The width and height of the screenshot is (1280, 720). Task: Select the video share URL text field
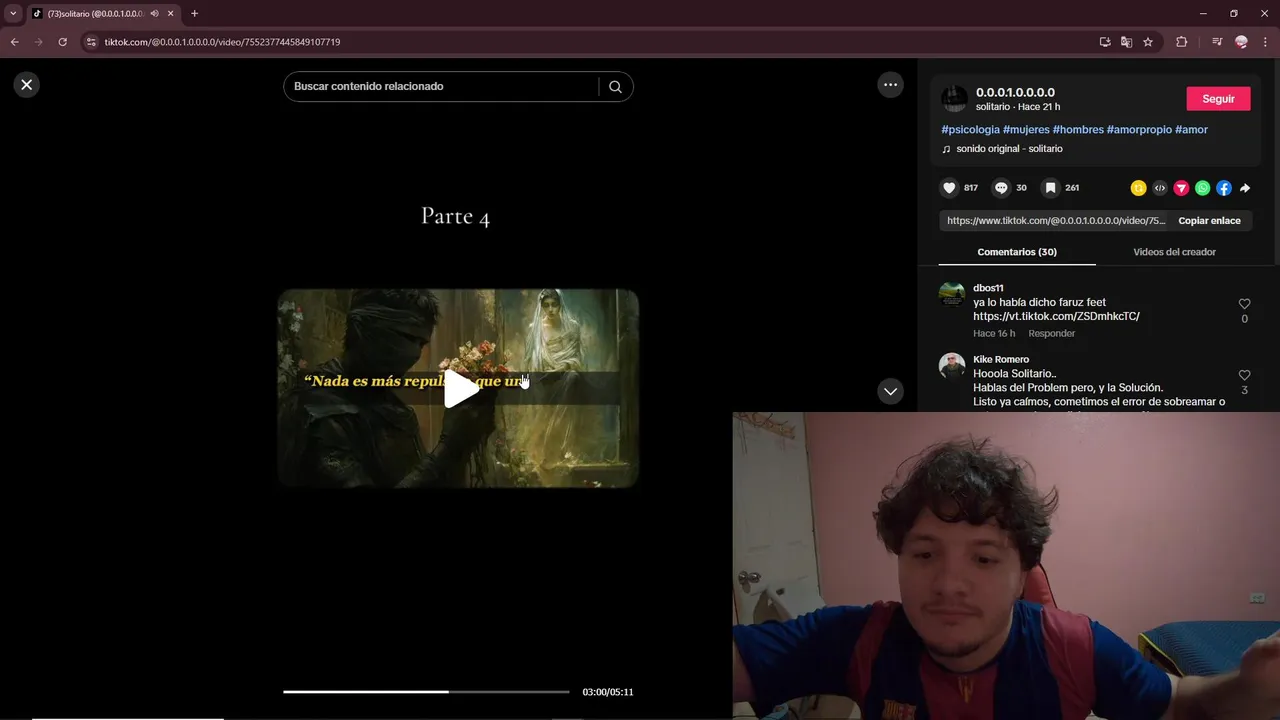coord(1055,221)
